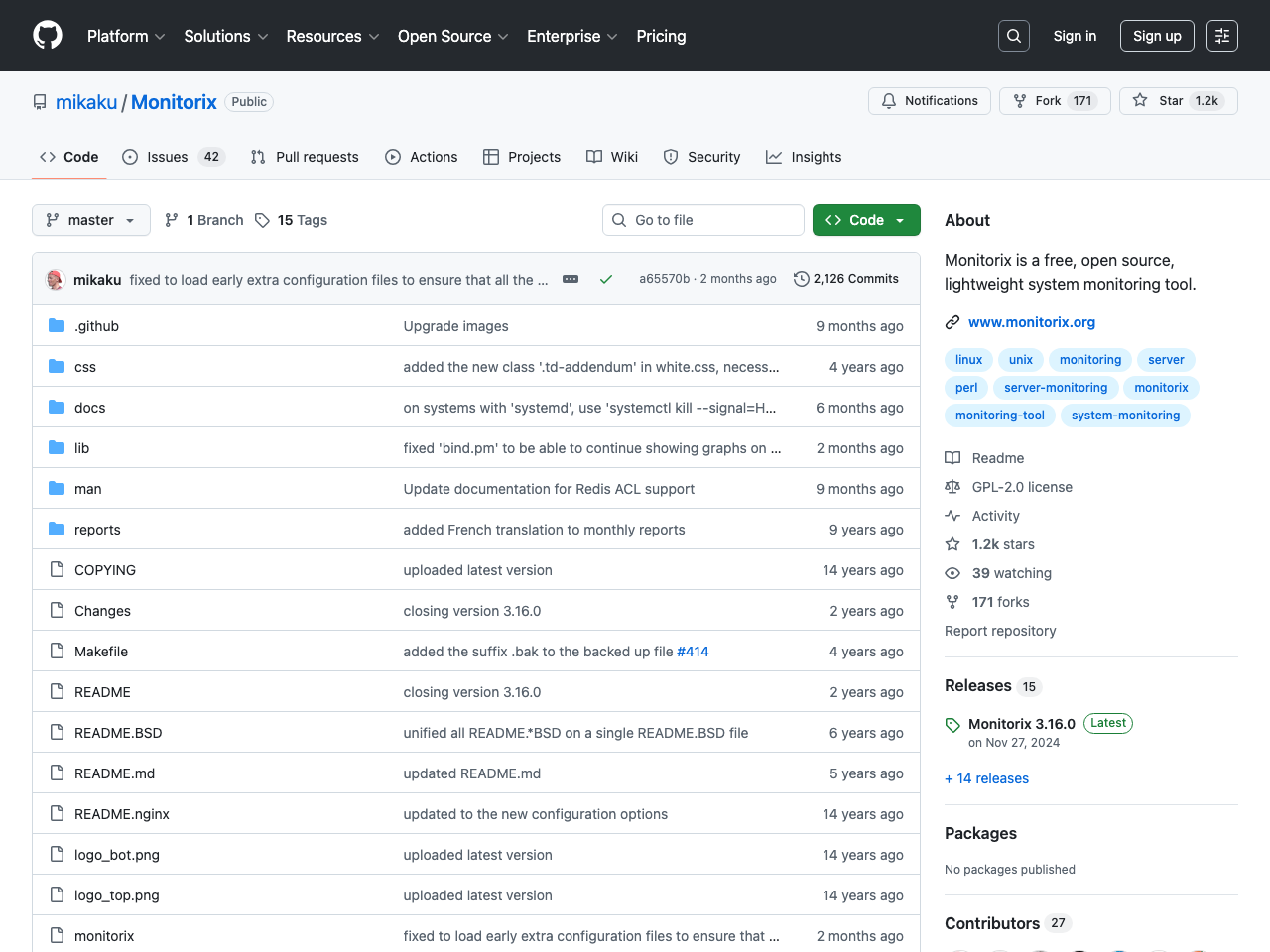The height and width of the screenshot is (952, 1270).
Task: Open the command palette icon next to Sign up
Action: click(x=1221, y=35)
